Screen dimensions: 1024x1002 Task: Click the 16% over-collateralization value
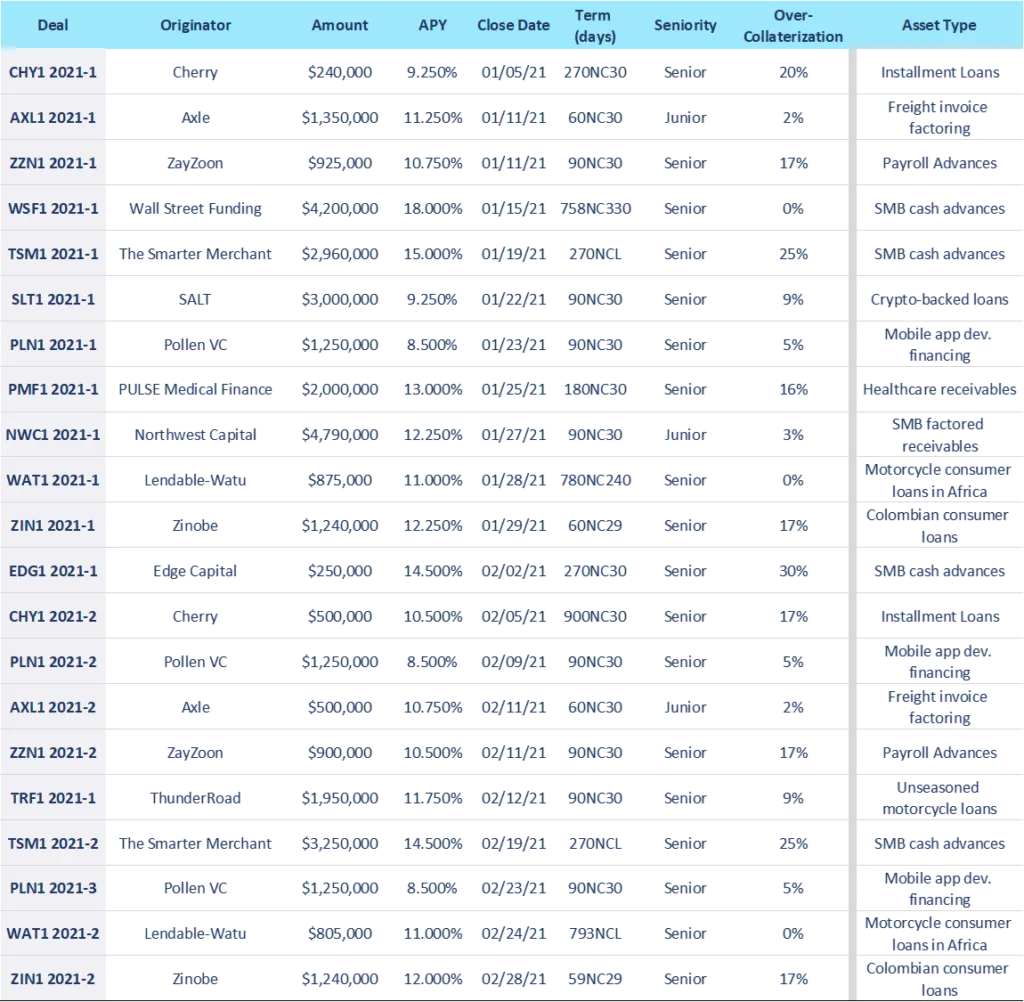(x=793, y=389)
